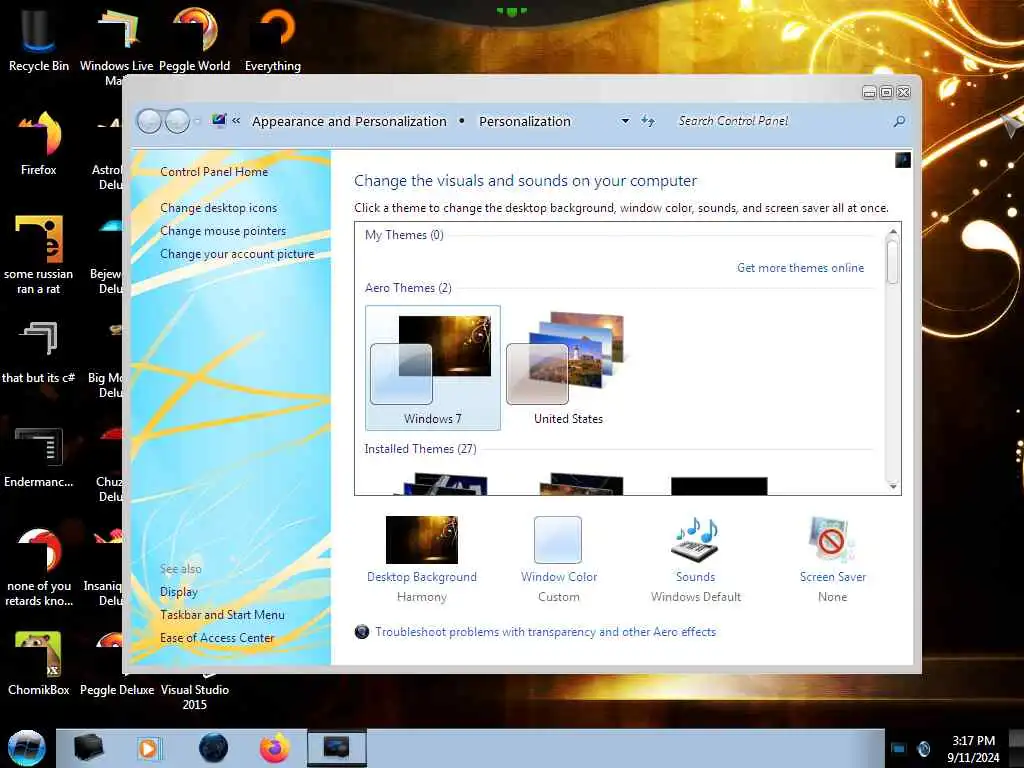Click the Control Panel address bar icon
This screenshot has width=1024, height=768.
coord(219,120)
